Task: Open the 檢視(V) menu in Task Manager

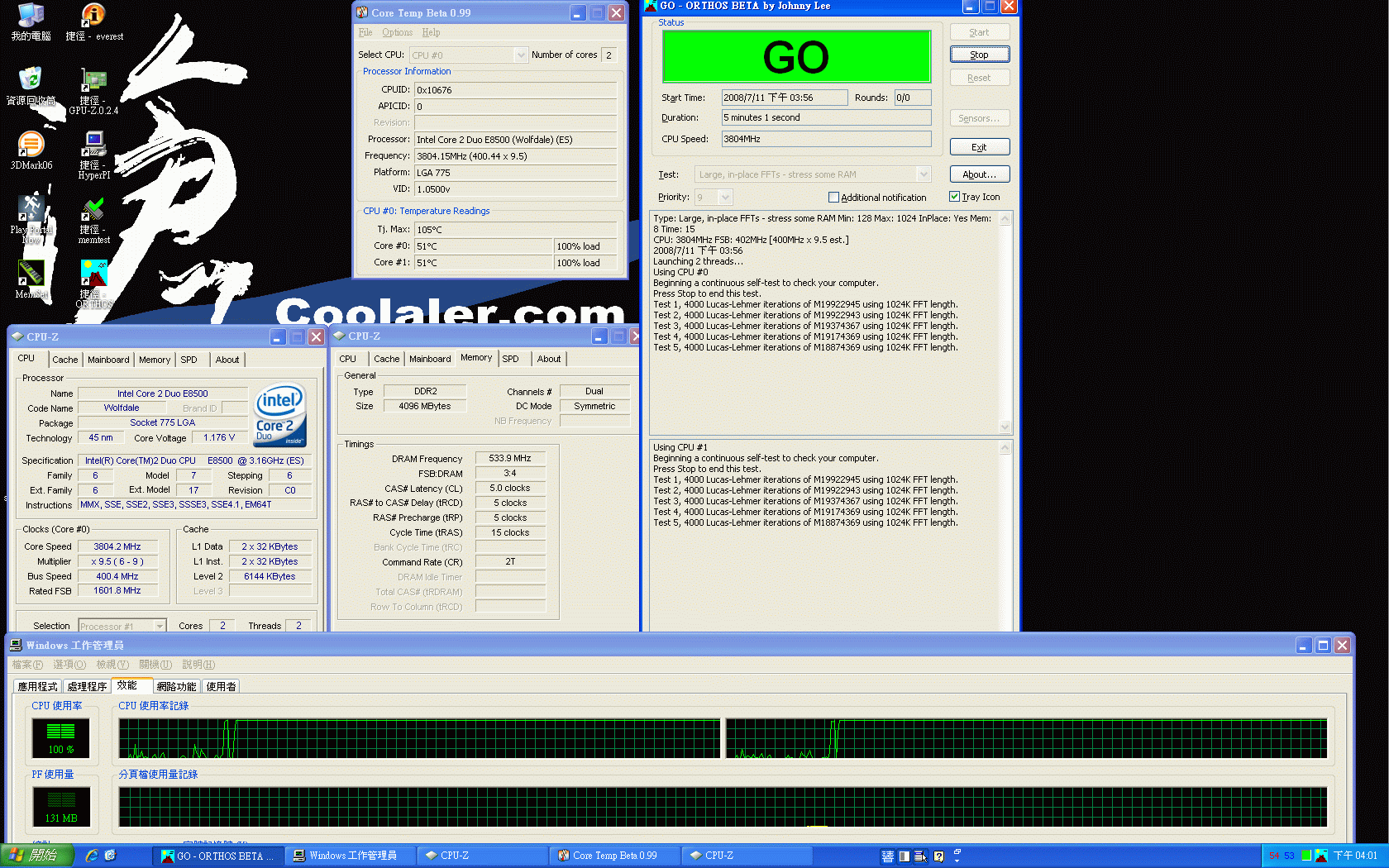Action: click(112, 665)
